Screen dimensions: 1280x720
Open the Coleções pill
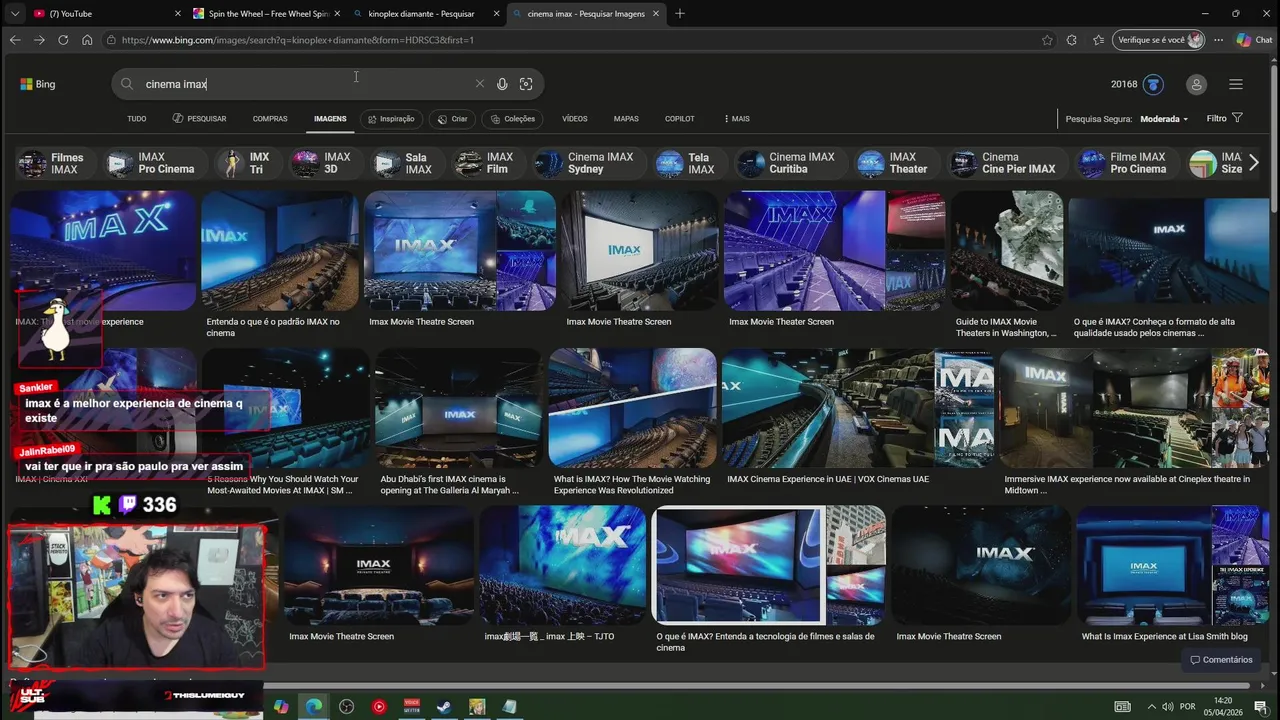pos(513,119)
